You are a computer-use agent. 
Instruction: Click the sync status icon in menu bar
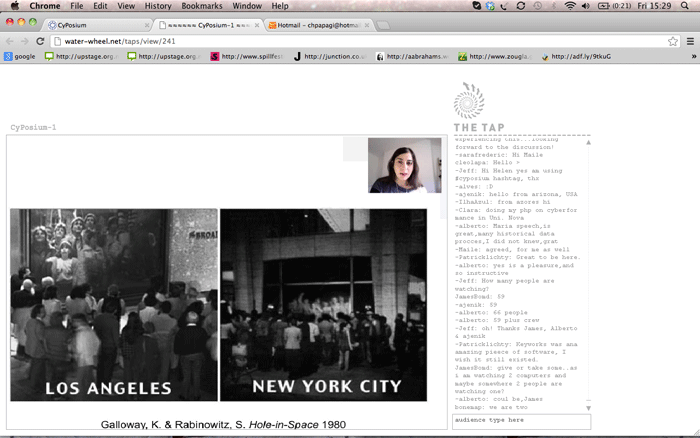point(521,6)
